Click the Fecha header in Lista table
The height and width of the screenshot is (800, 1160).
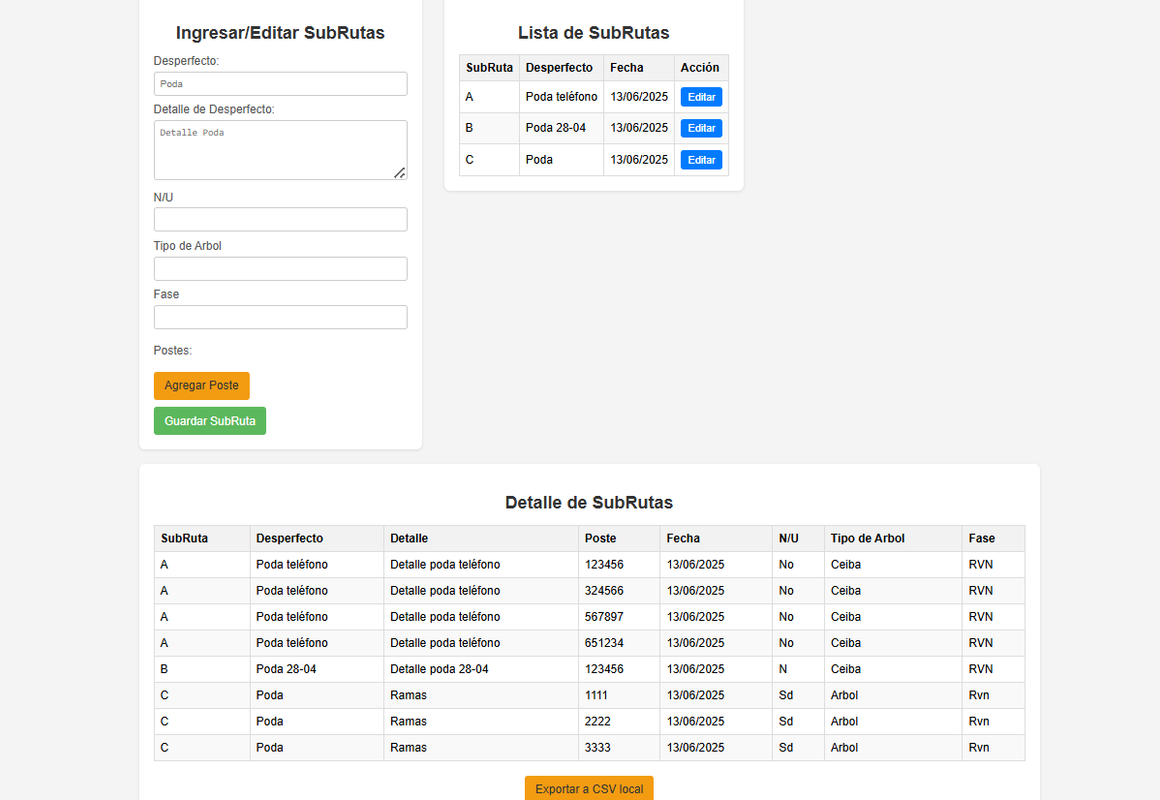point(638,67)
